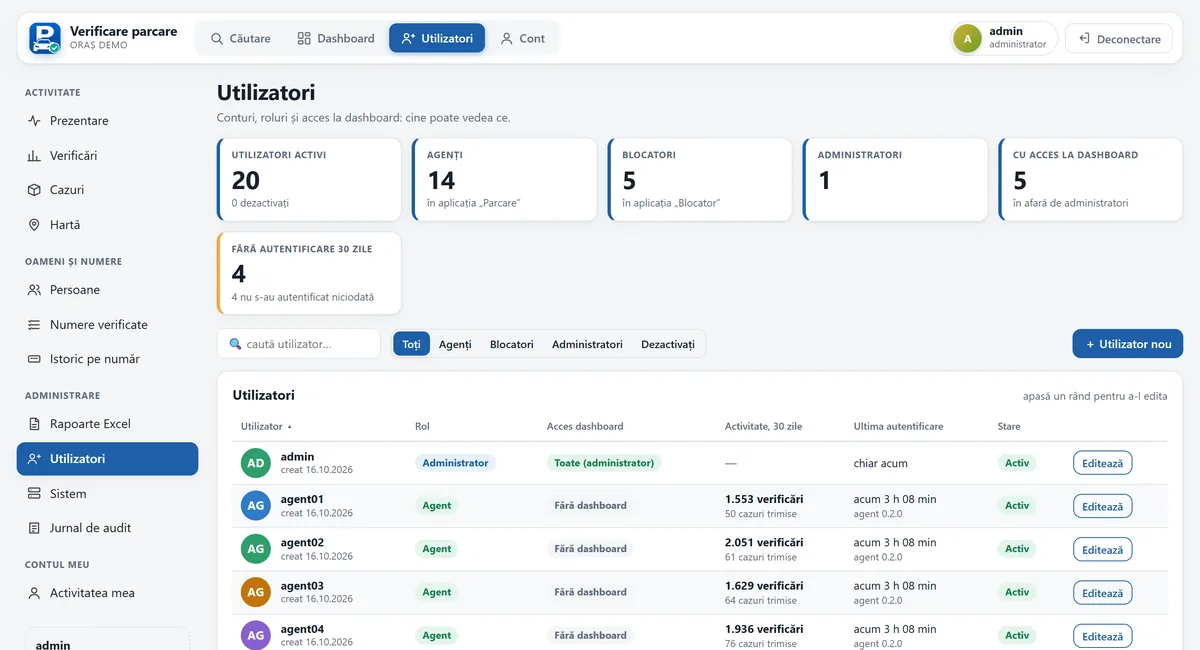Image resolution: width=1200 pixels, height=650 pixels.
Task: Click the file icon beside Jurnal de audit
Action: click(x=34, y=528)
